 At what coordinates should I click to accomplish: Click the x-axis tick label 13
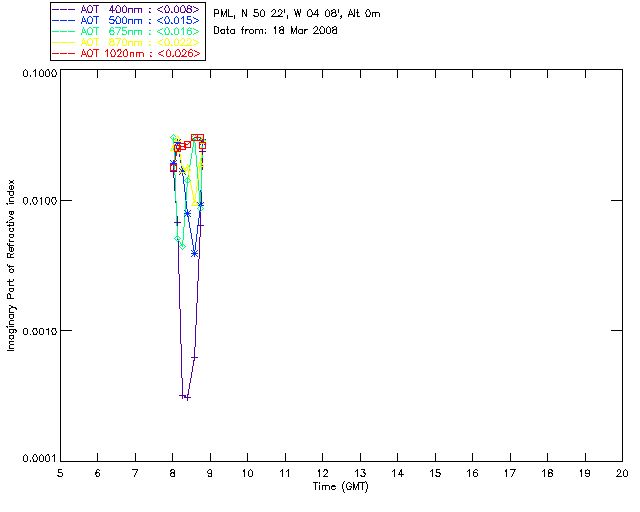pyautogui.click(x=360, y=474)
